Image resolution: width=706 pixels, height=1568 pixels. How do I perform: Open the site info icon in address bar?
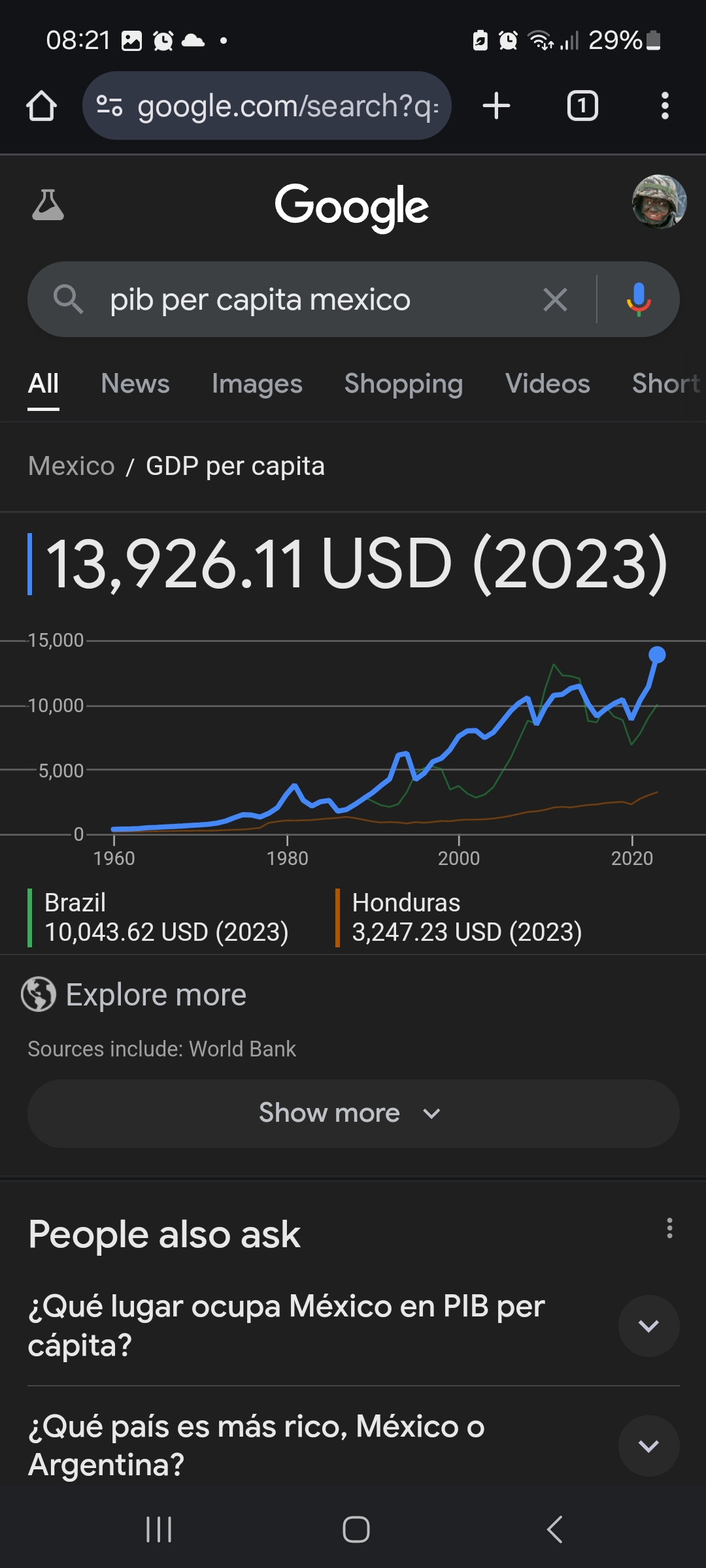109,106
